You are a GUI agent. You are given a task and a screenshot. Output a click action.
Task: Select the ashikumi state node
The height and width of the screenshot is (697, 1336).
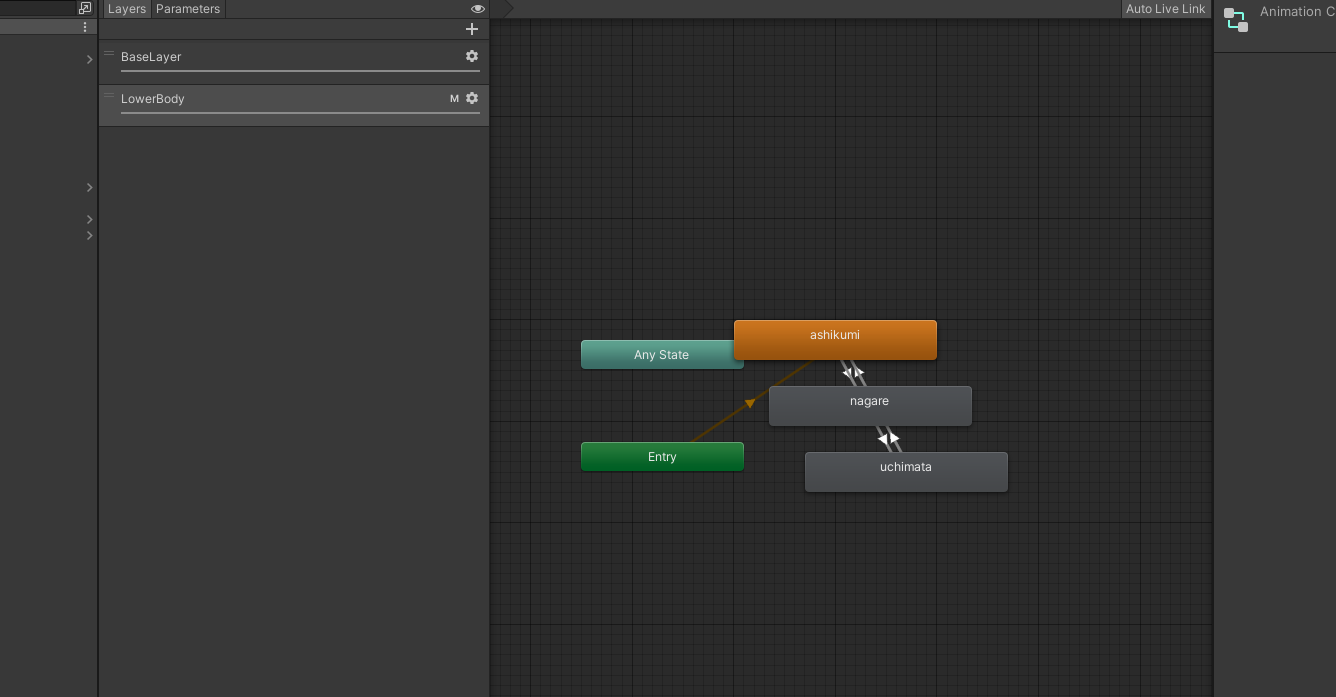pyautogui.click(x=835, y=339)
